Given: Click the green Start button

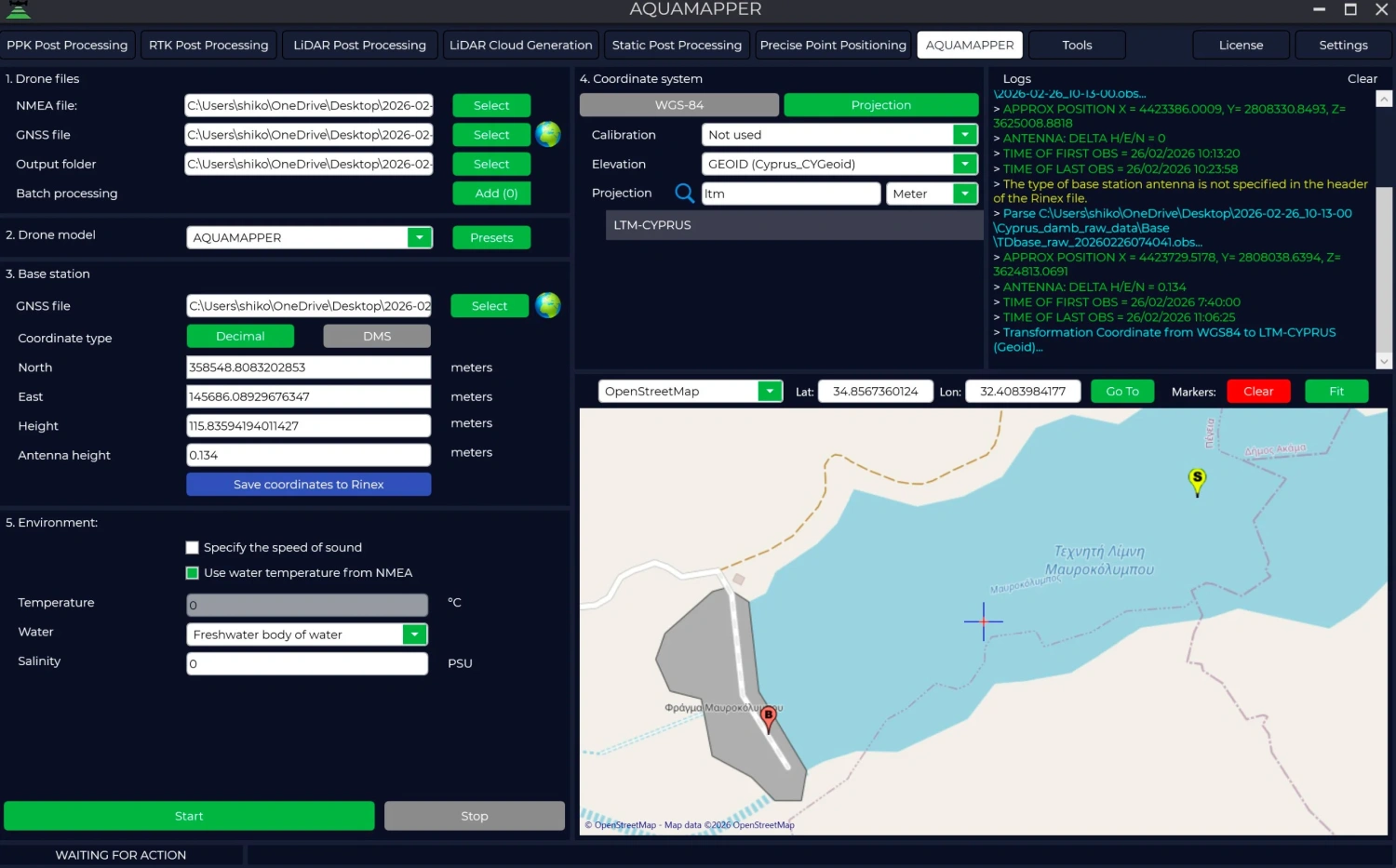Looking at the screenshot, I should point(189,816).
